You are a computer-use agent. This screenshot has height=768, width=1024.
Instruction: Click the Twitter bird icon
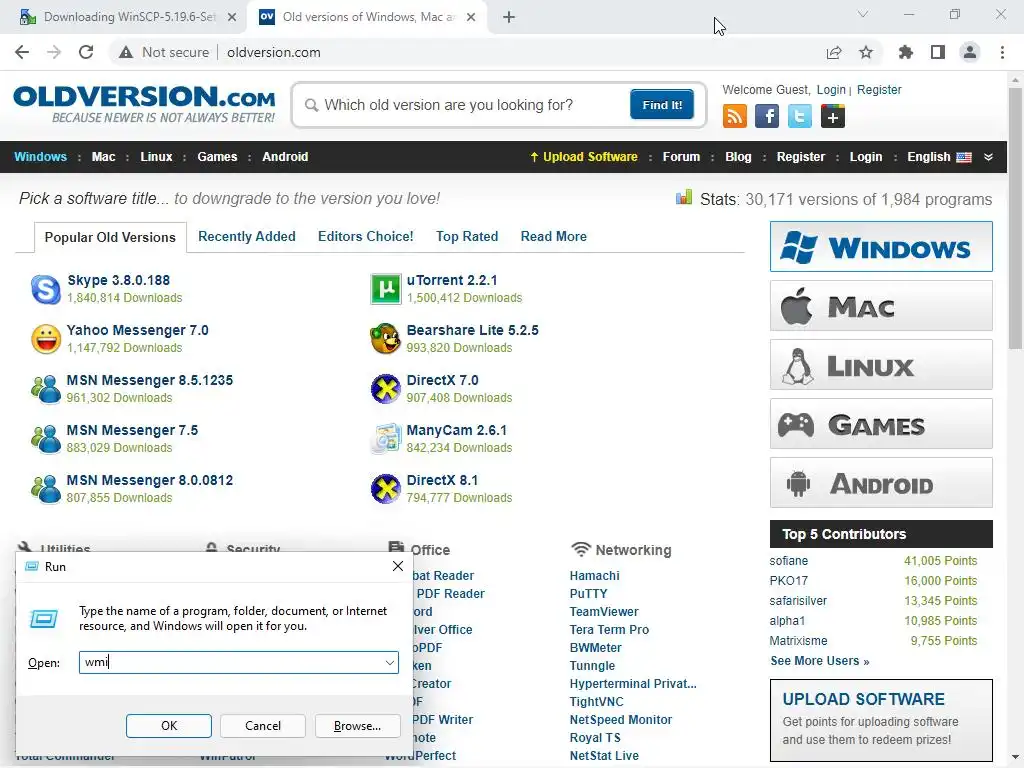pyautogui.click(x=799, y=117)
